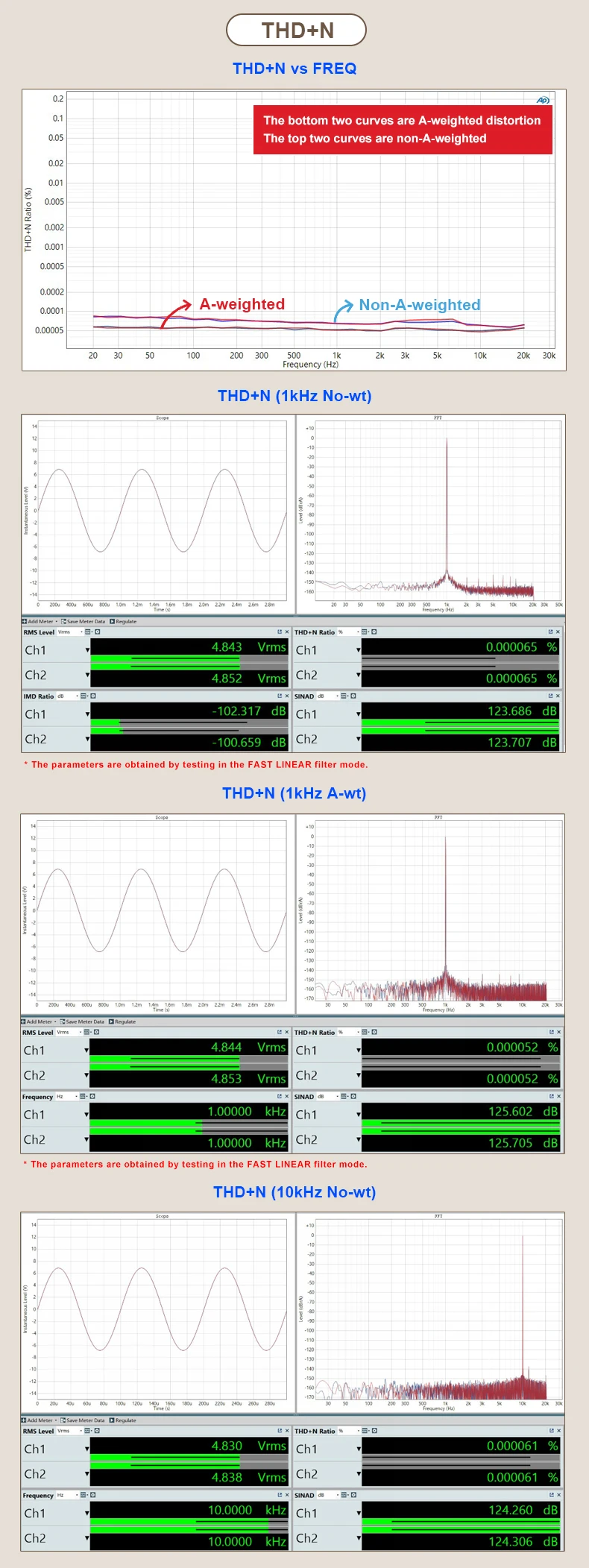
Task: Click the -102.317 dB Ch1 IMD Ratio reading
Action: point(248,711)
